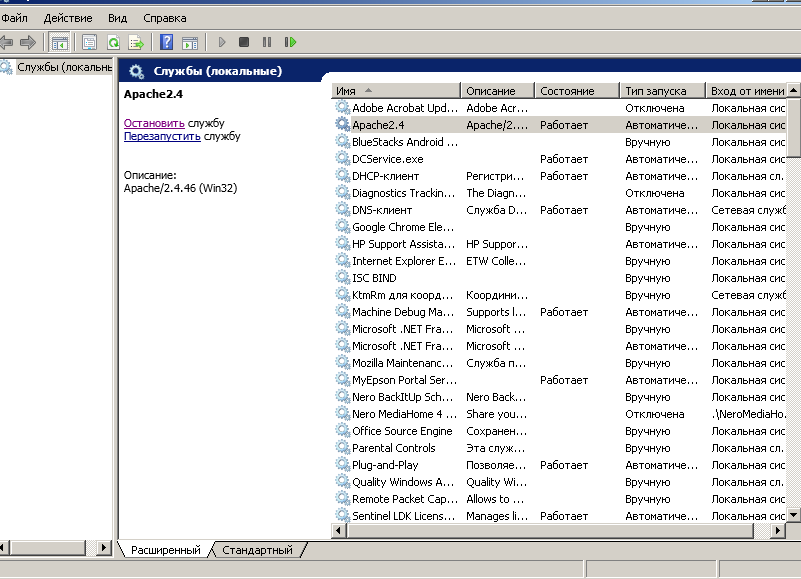The height and width of the screenshot is (579, 801).
Task: Open Properties via toolbar icon
Action: pyautogui.click(x=90, y=42)
